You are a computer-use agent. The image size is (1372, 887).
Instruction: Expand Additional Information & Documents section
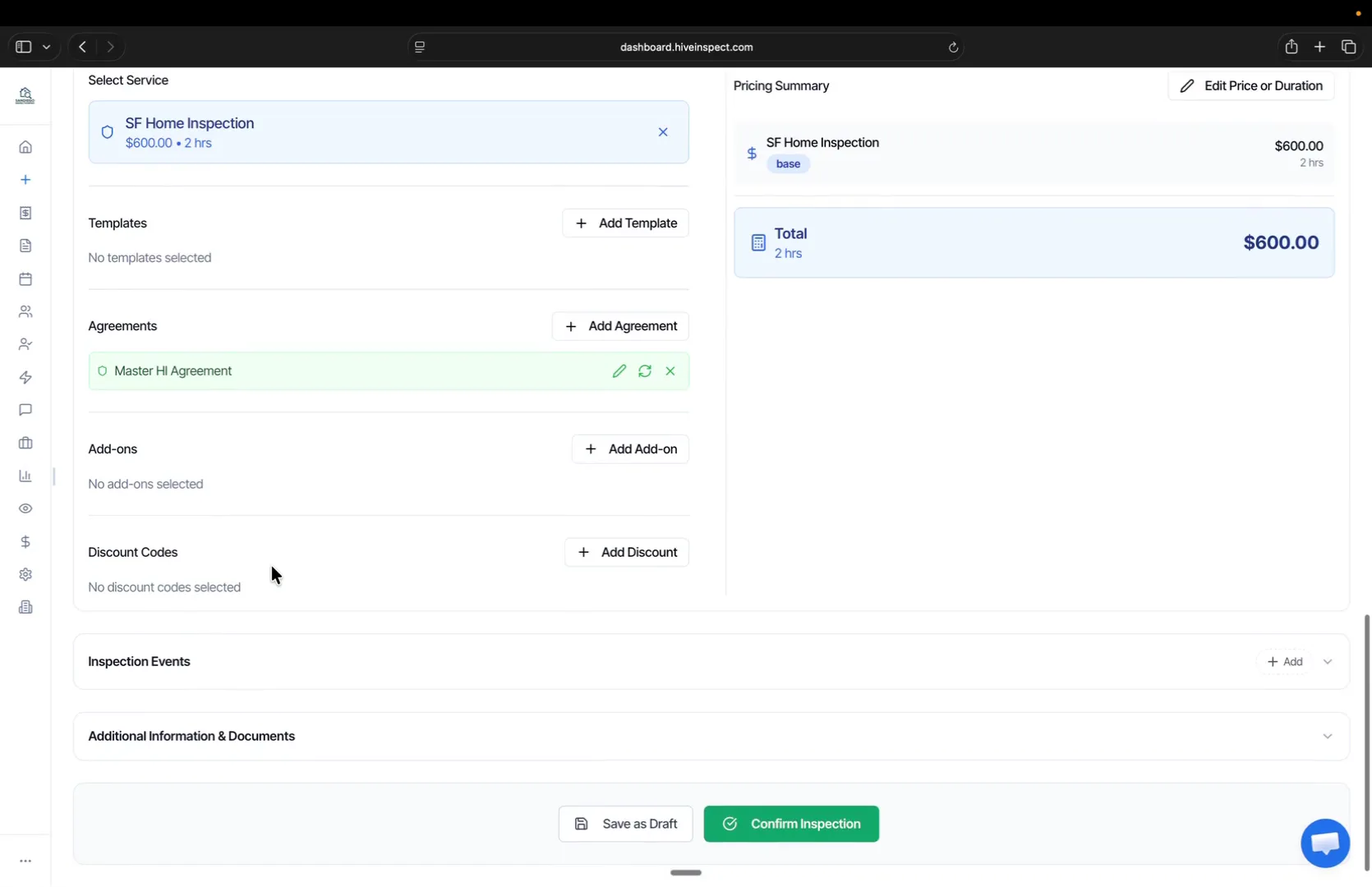[1328, 737]
